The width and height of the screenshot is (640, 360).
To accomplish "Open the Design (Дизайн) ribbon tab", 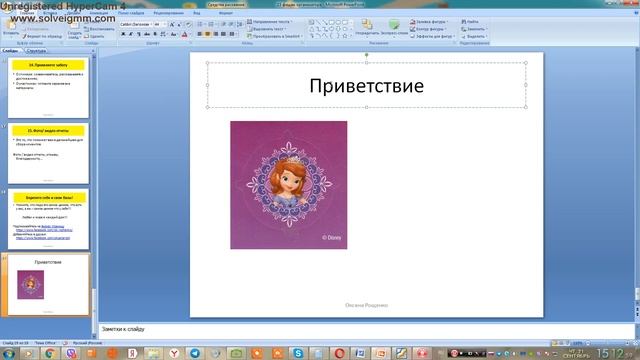I will (x=73, y=13).
